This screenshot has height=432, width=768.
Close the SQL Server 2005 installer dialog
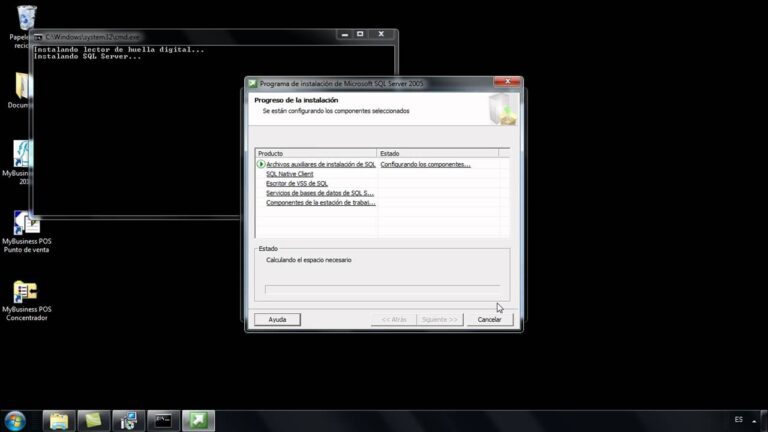[x=507, y=81]
